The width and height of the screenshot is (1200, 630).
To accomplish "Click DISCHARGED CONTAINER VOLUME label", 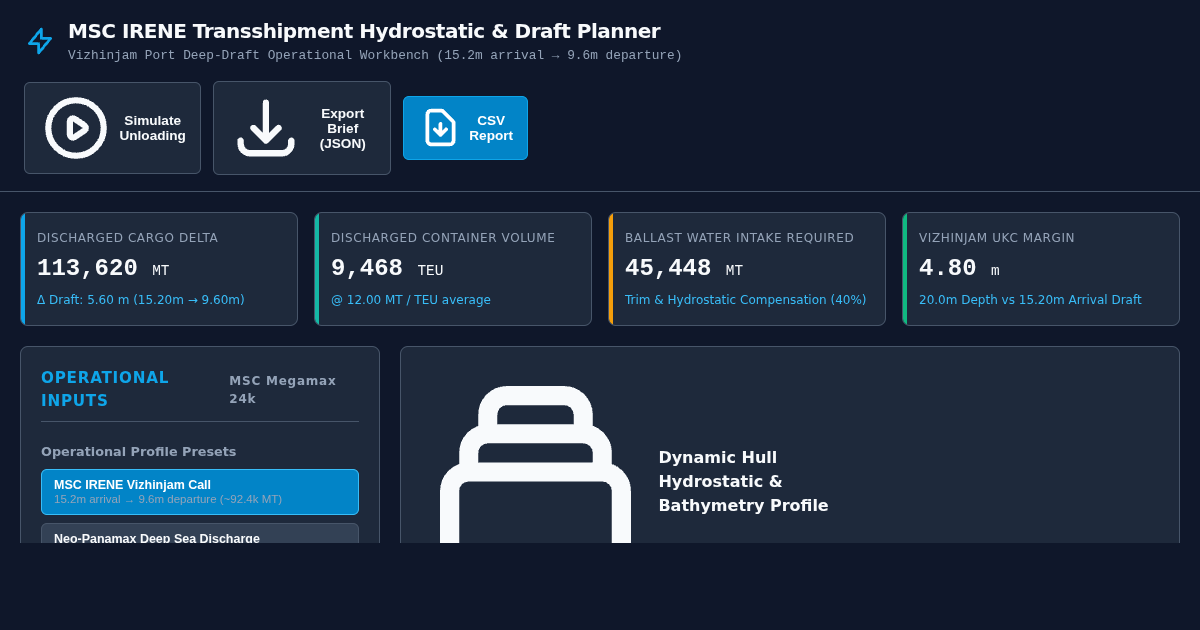I will point(443,238).
